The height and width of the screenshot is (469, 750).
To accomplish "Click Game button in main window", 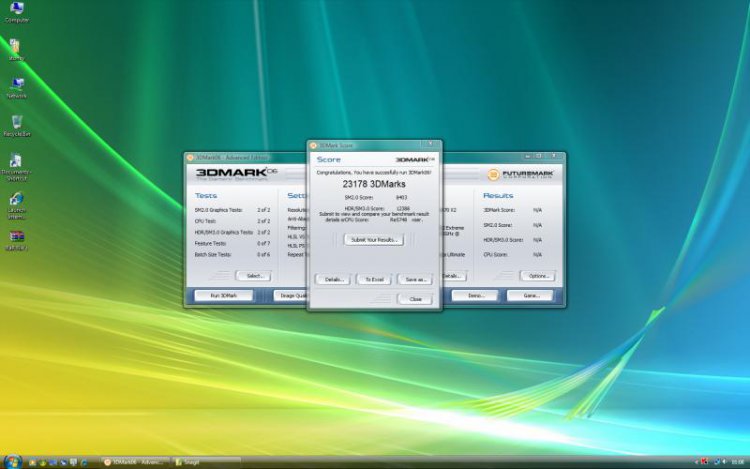I will pyautogui.click(x=530, y=295).
